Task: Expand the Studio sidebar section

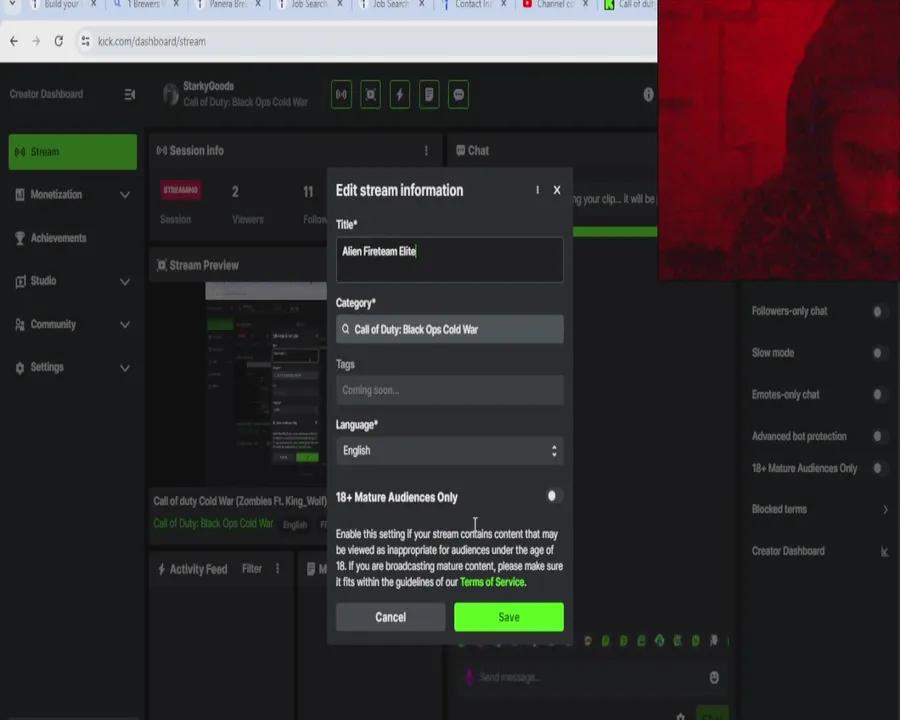Action: (125, 282)
